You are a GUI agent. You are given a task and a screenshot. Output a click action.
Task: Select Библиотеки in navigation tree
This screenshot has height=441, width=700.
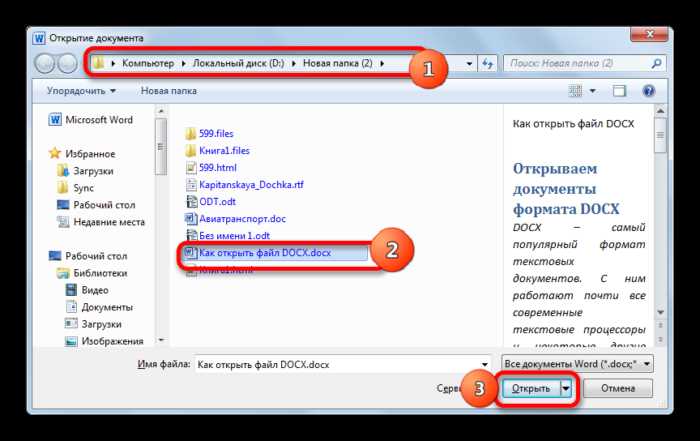(92, 273)
